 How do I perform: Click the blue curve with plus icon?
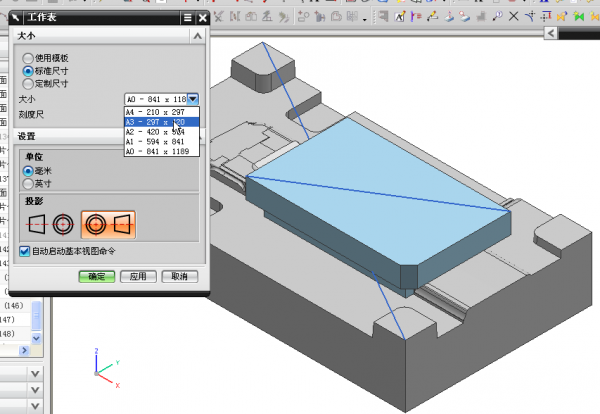pyautogui.click(x=530, y=16)
